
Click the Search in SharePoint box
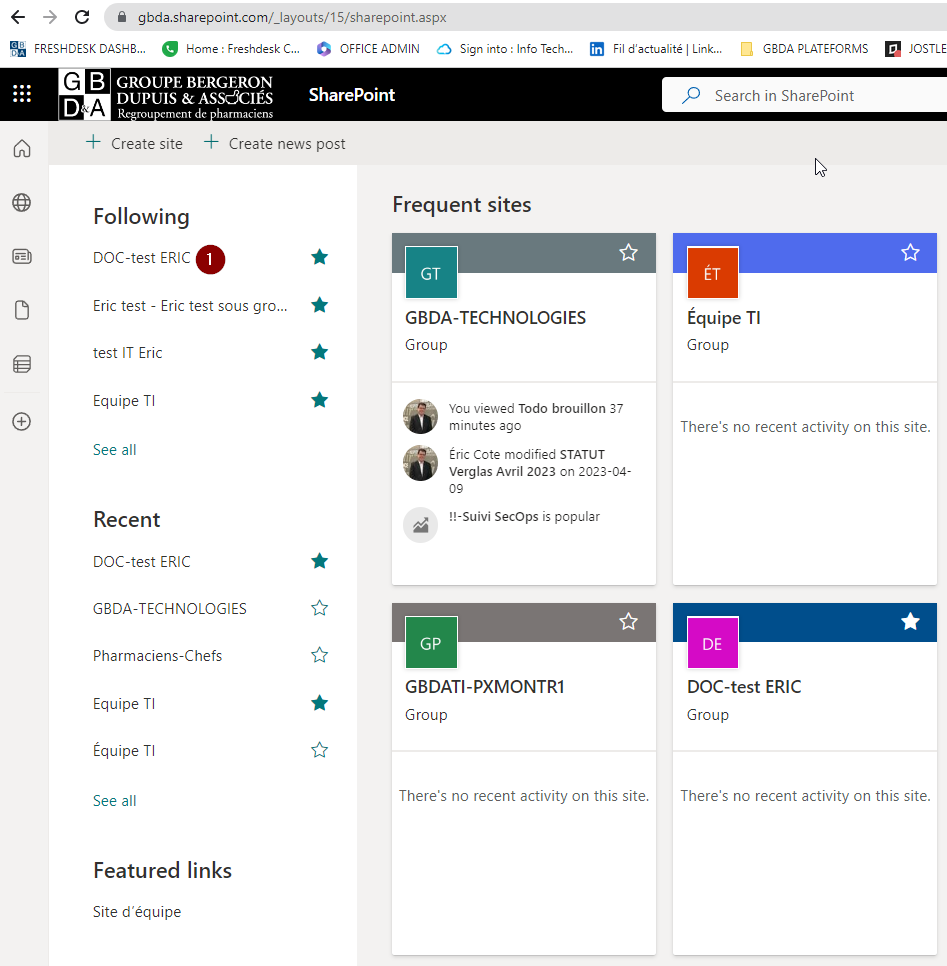[x=804, y=95]
